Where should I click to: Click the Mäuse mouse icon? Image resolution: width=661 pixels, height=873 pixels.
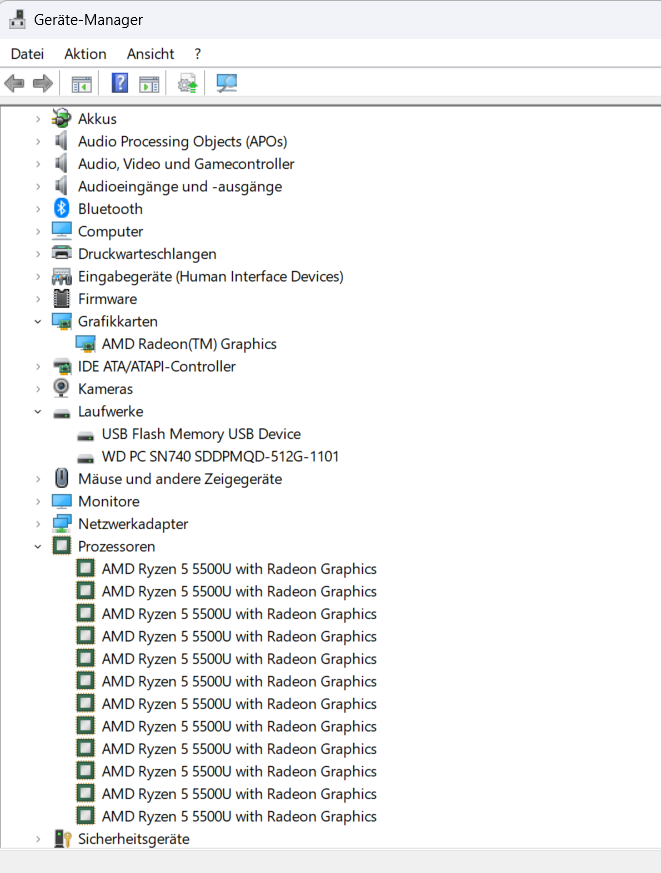(x=61, y=478)
